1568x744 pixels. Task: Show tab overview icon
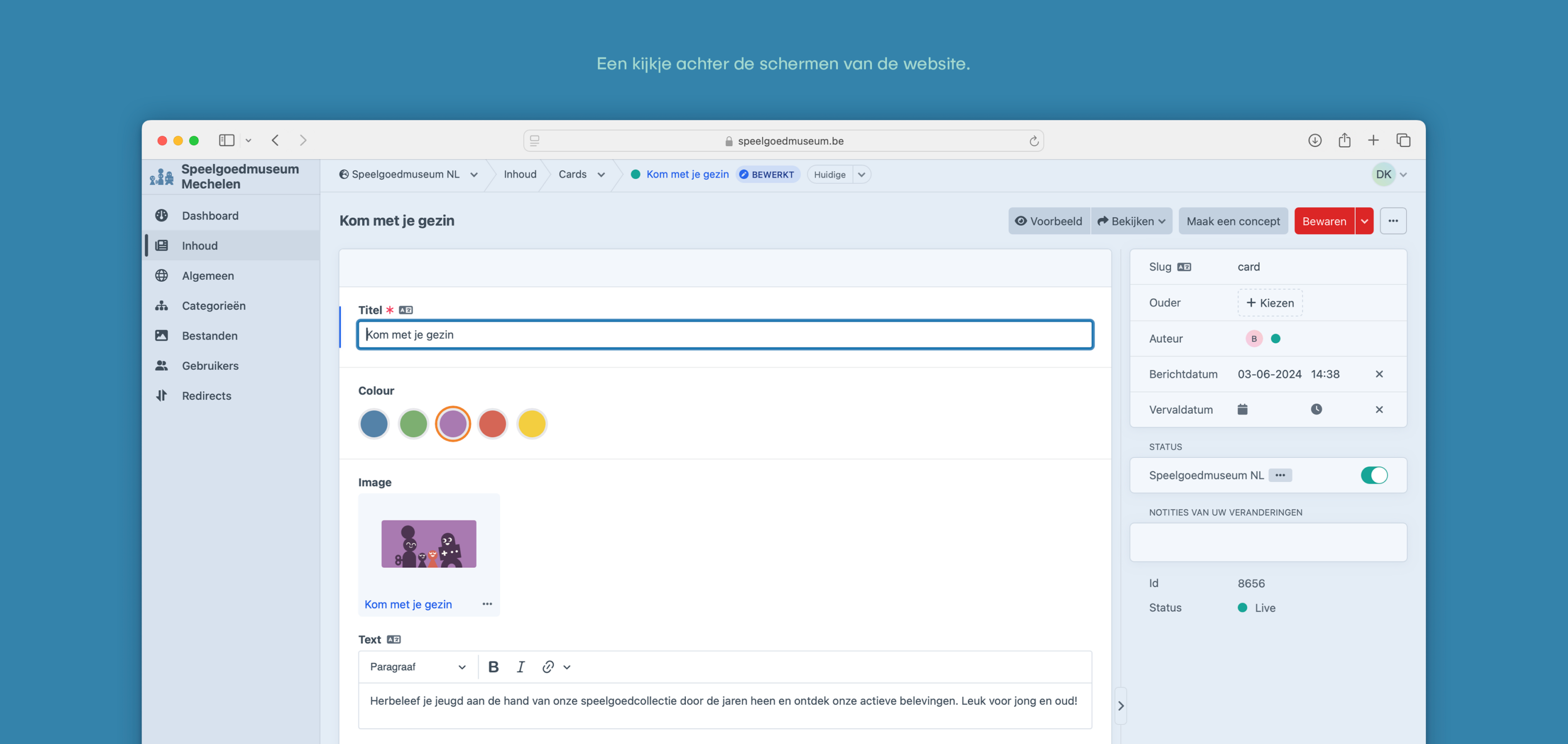click(1404, 141)
